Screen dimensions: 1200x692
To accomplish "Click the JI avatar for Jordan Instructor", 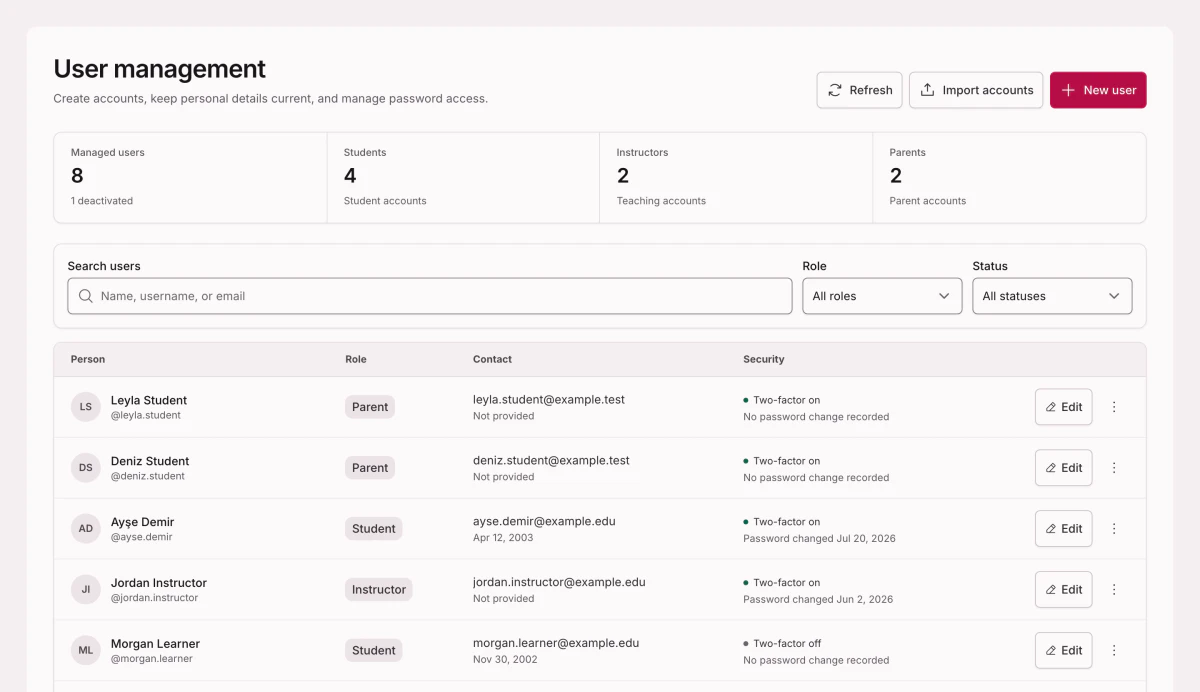I will pos(86,590).
